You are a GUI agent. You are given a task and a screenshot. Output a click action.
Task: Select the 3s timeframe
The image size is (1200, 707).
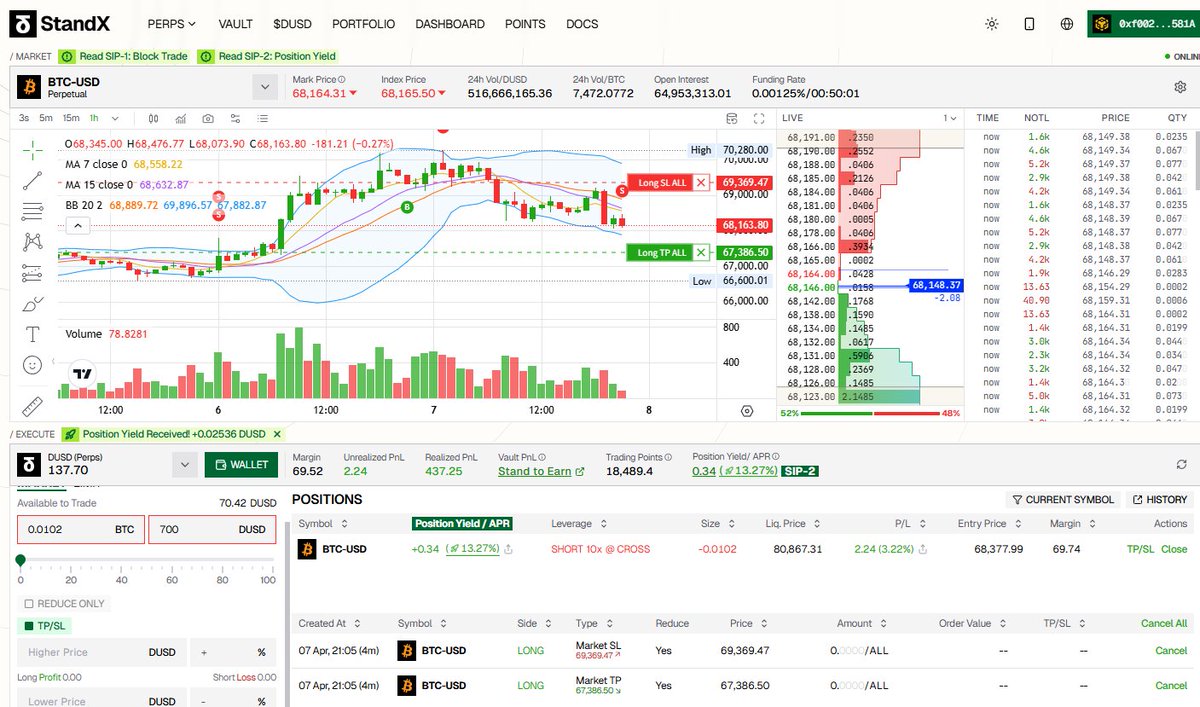coord(24,118)
